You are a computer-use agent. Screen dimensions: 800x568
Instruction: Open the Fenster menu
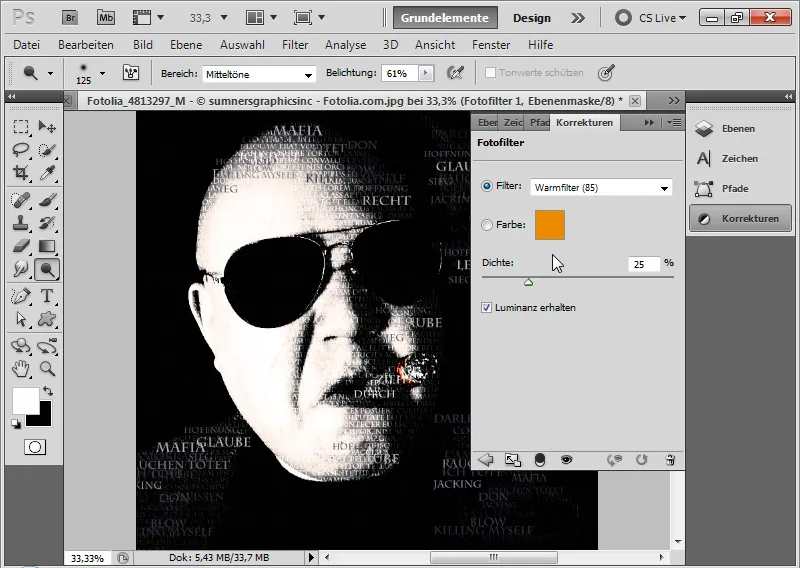(x=491, y=45)
